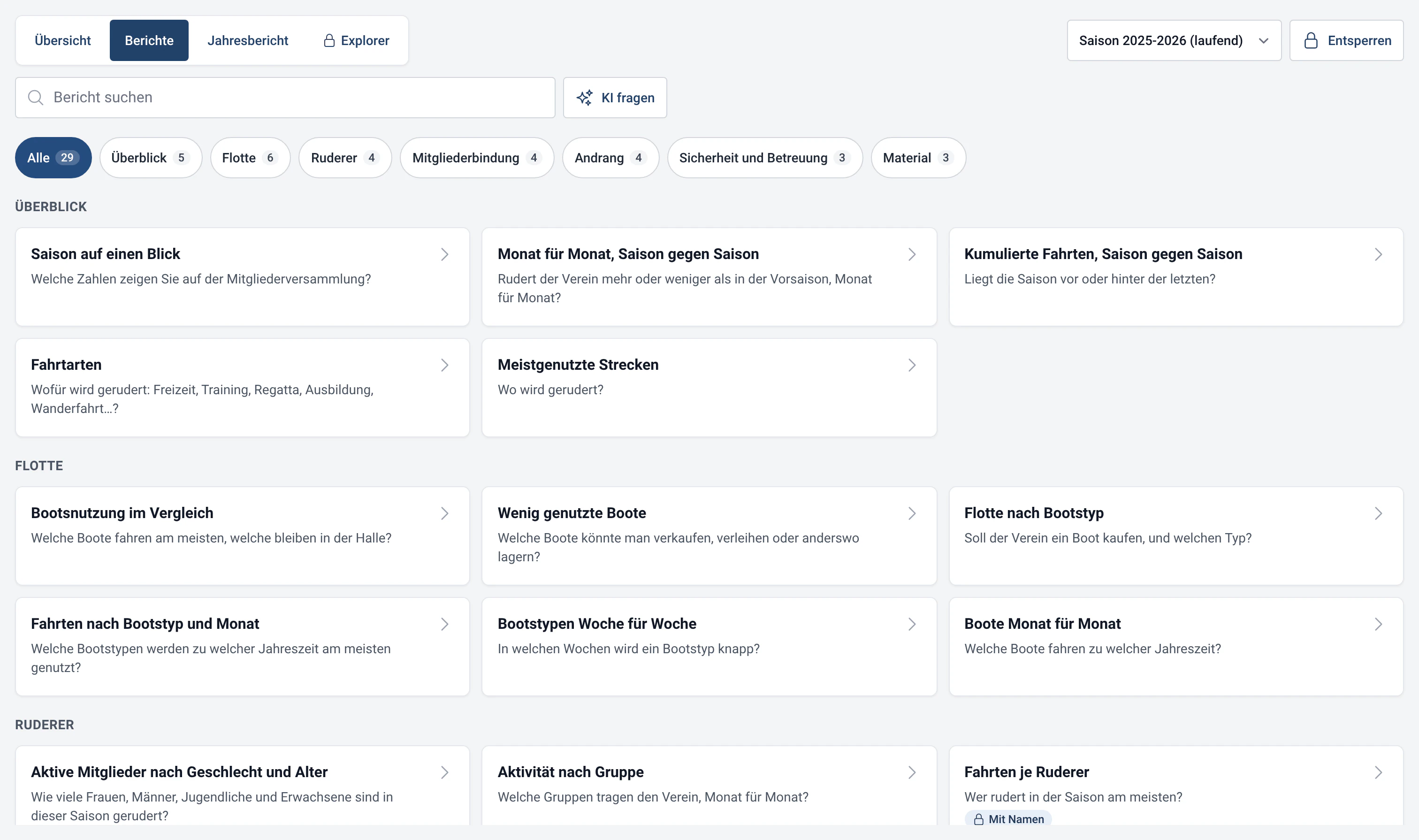Viewport: 1419px width, 840px height.
Task: Click 'Wer rudert in der Saison am meisten?' text
Action: tap(1073, 797)
